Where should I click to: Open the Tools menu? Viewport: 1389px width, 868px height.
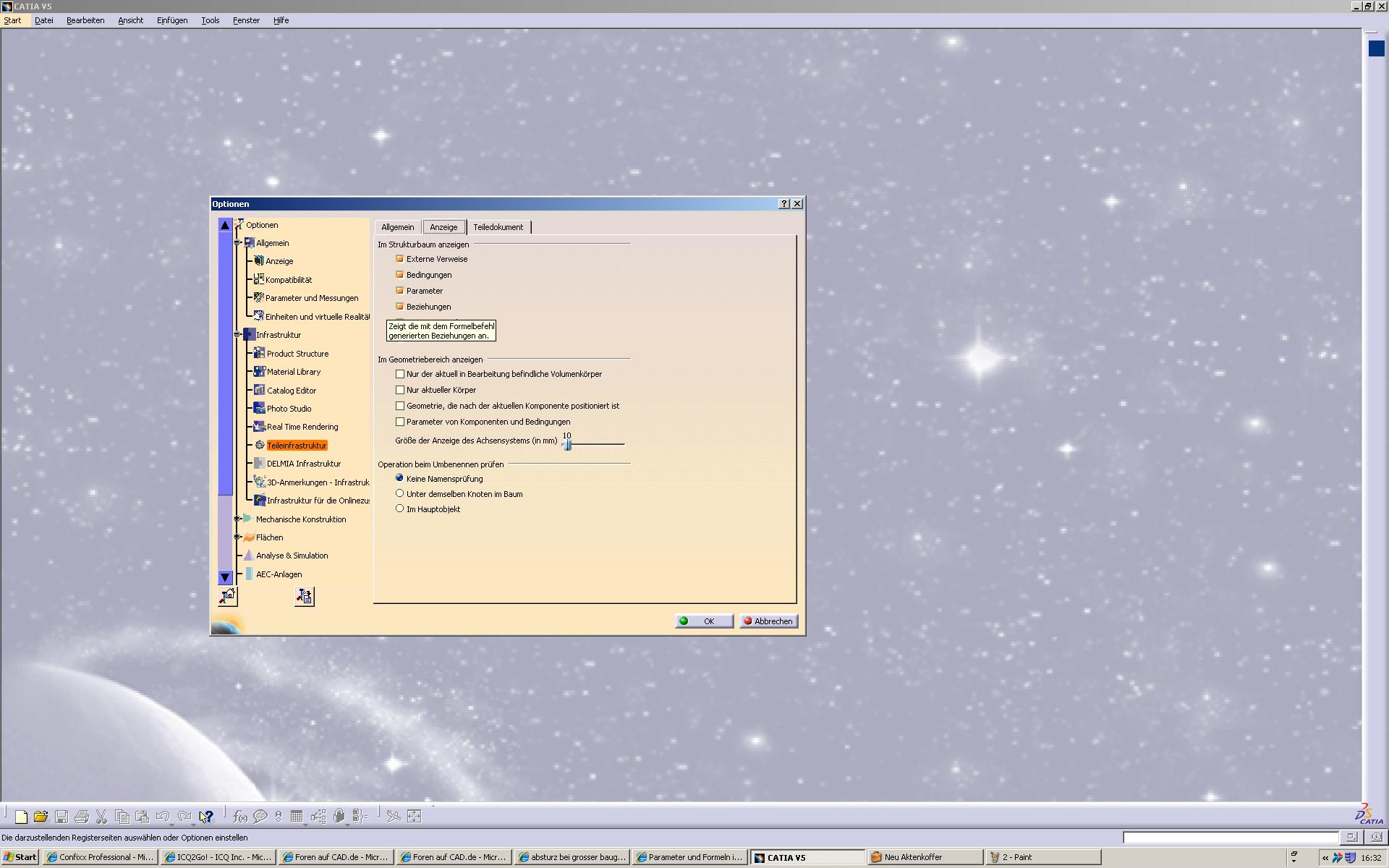[211, 20]
